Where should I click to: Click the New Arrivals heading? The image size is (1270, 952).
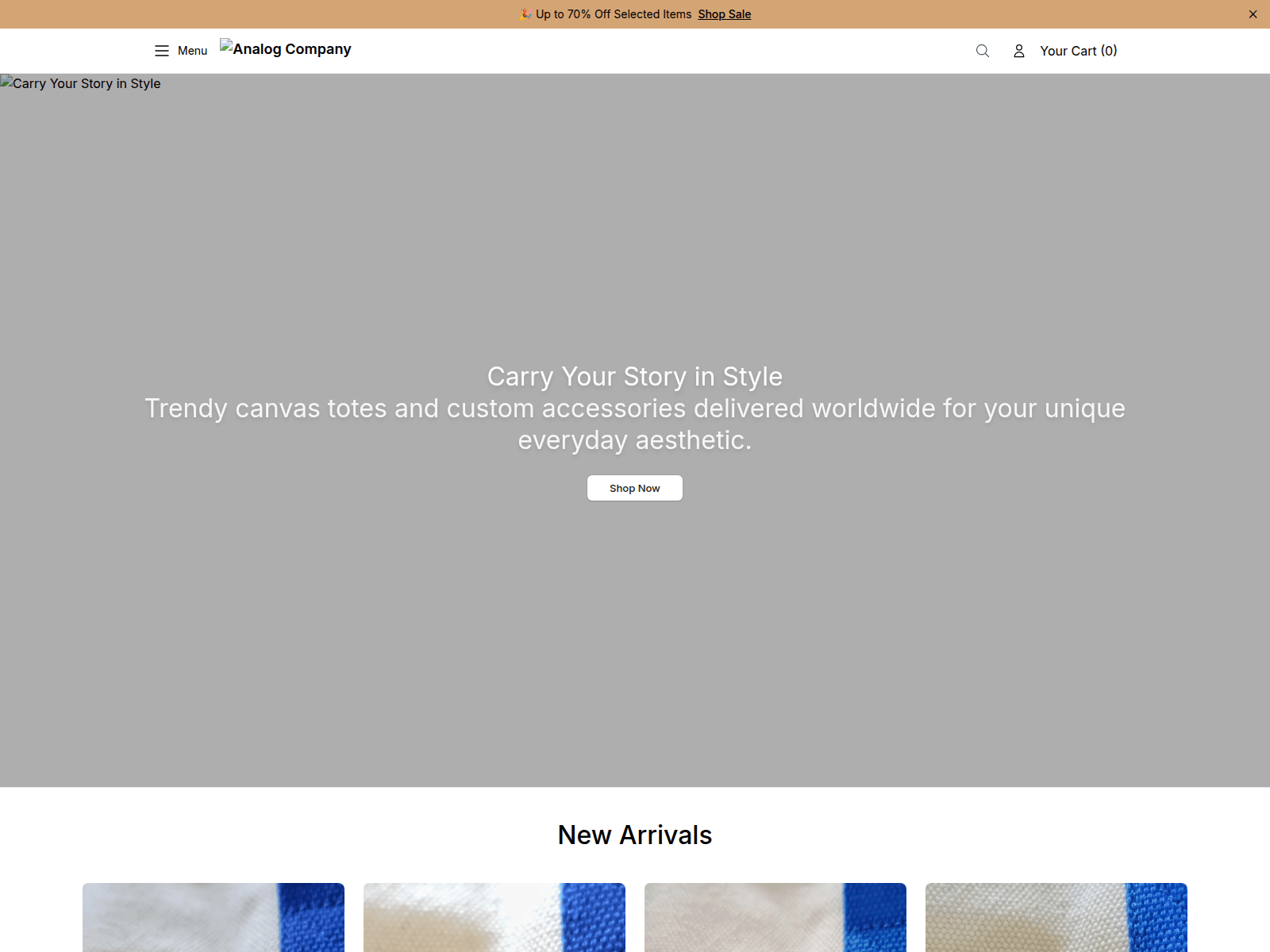(635, 835)
